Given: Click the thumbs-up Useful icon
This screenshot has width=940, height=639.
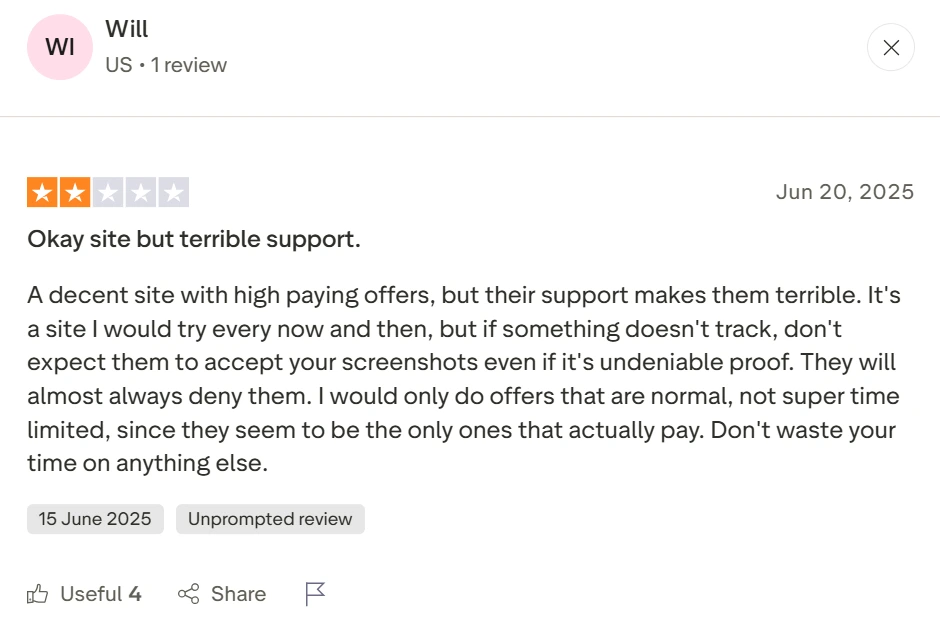Looking at the screenshot, I should [38, 594].
